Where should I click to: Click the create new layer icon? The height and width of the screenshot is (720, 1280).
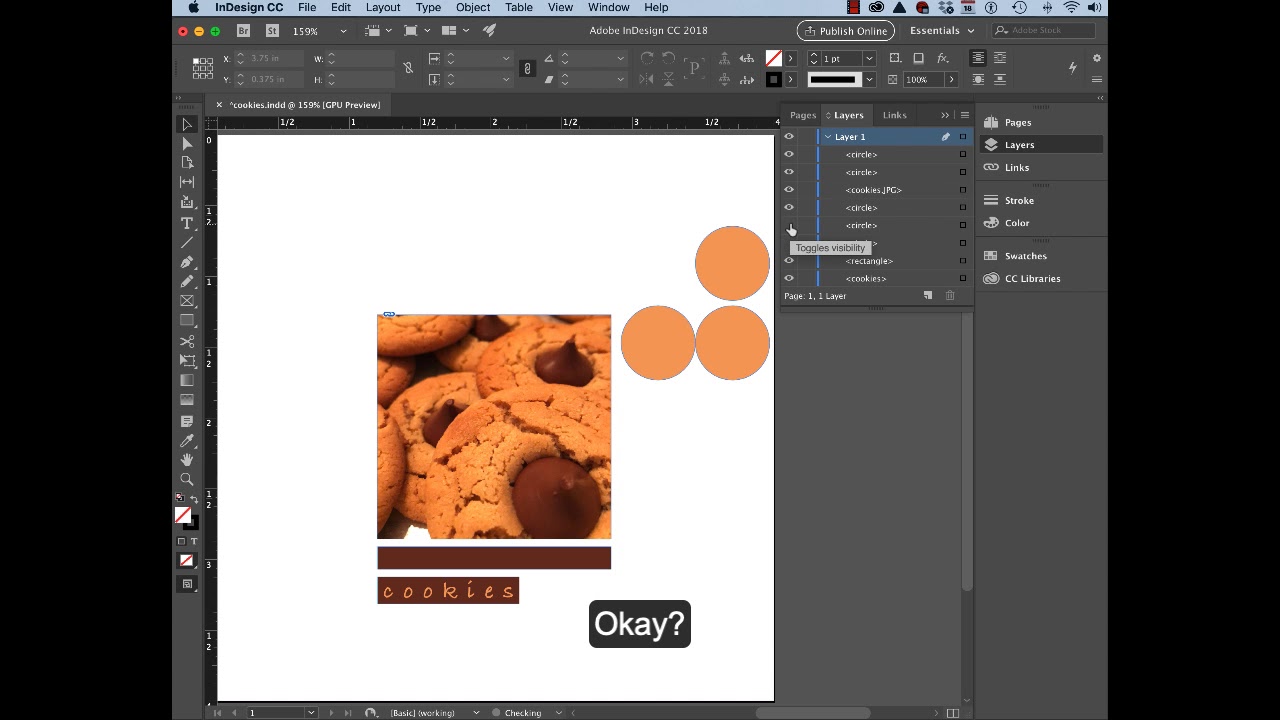click(928, 296)
